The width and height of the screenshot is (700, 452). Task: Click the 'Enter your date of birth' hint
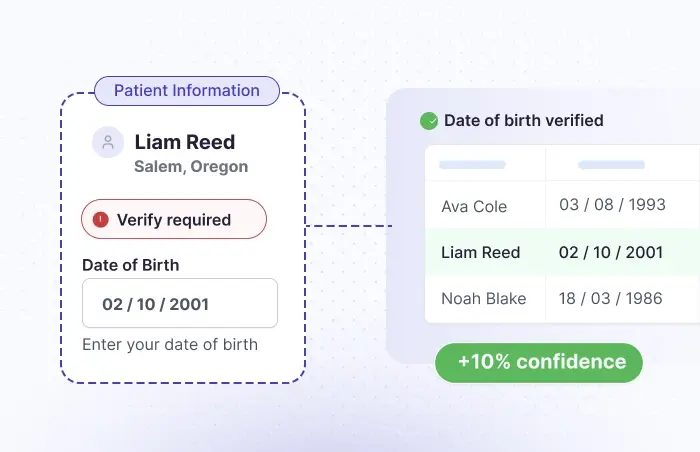(x=170, y=344)
